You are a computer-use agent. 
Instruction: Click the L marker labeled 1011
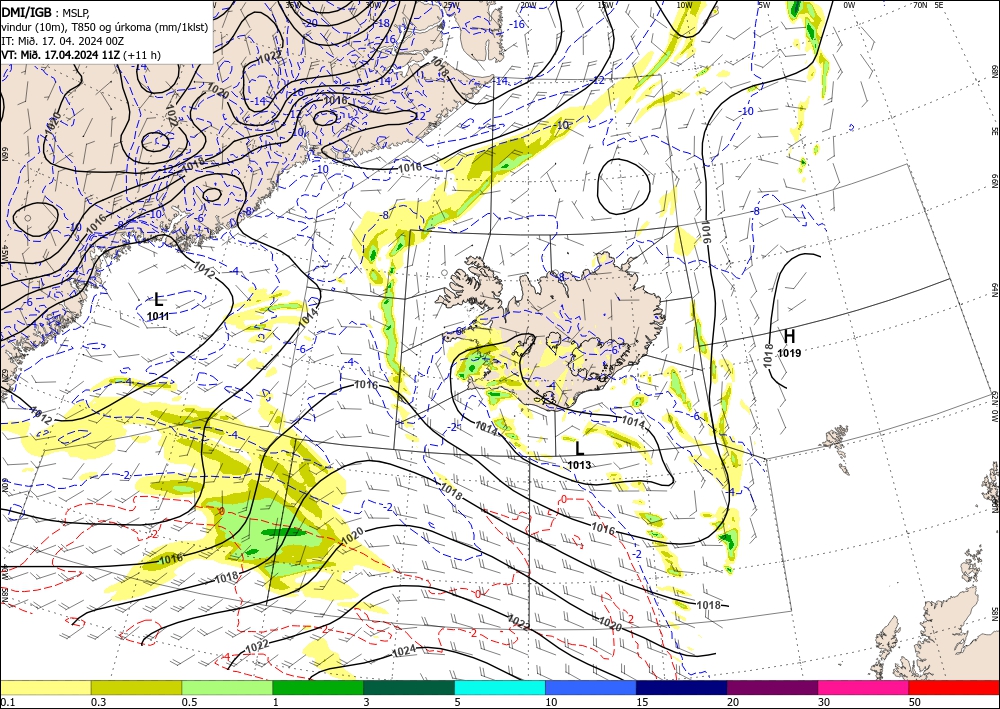(158, 300)
